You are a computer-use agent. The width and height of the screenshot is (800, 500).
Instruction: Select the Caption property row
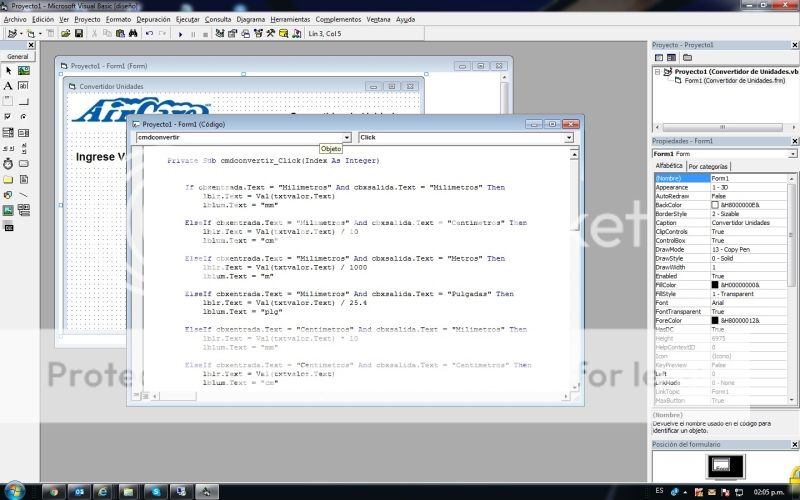(x=721, y=223)
